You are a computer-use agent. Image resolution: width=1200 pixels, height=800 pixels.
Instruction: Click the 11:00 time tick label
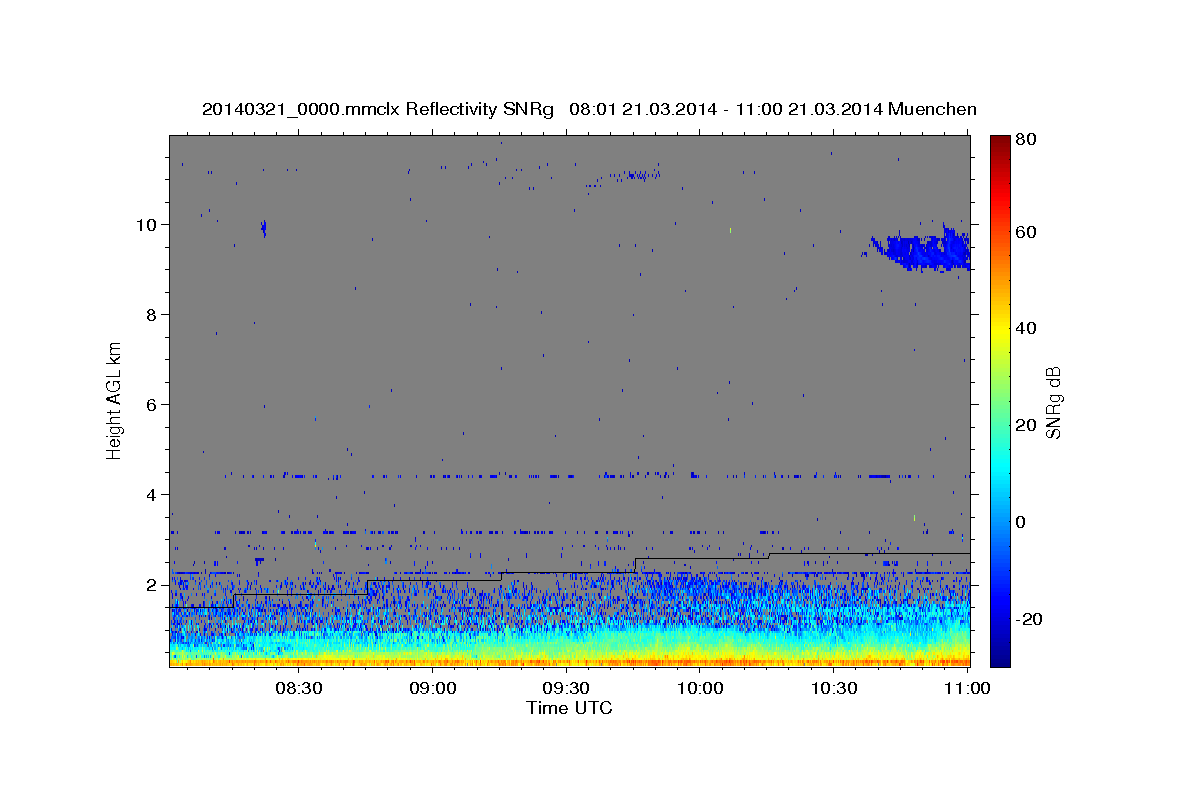tap(967, 688)
